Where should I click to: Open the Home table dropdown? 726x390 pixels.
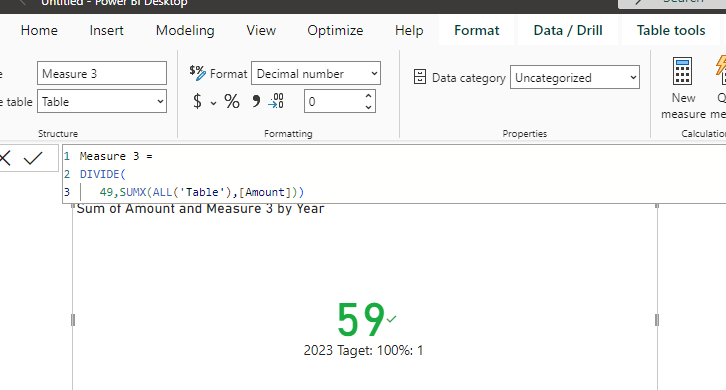[x=102, y=101]
